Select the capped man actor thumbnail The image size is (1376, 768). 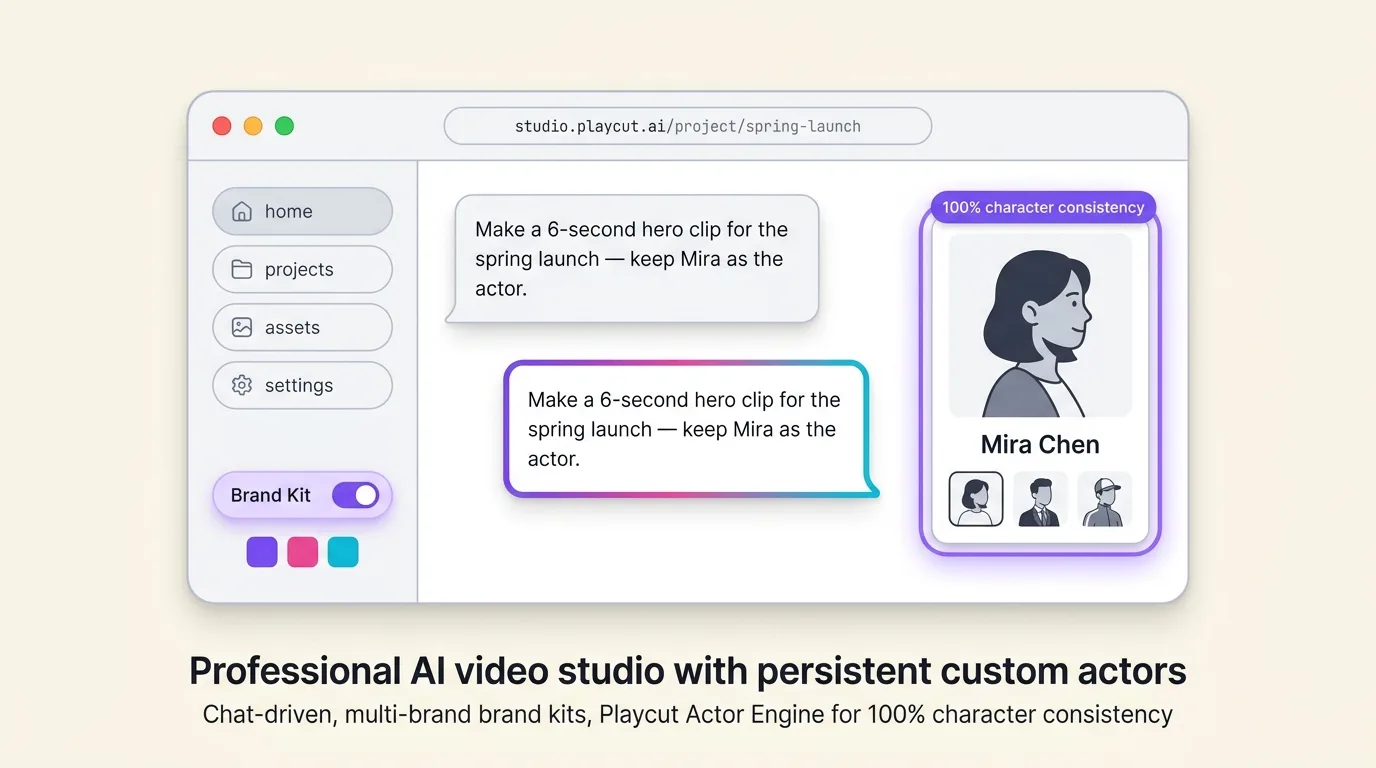coord(1105,499)
